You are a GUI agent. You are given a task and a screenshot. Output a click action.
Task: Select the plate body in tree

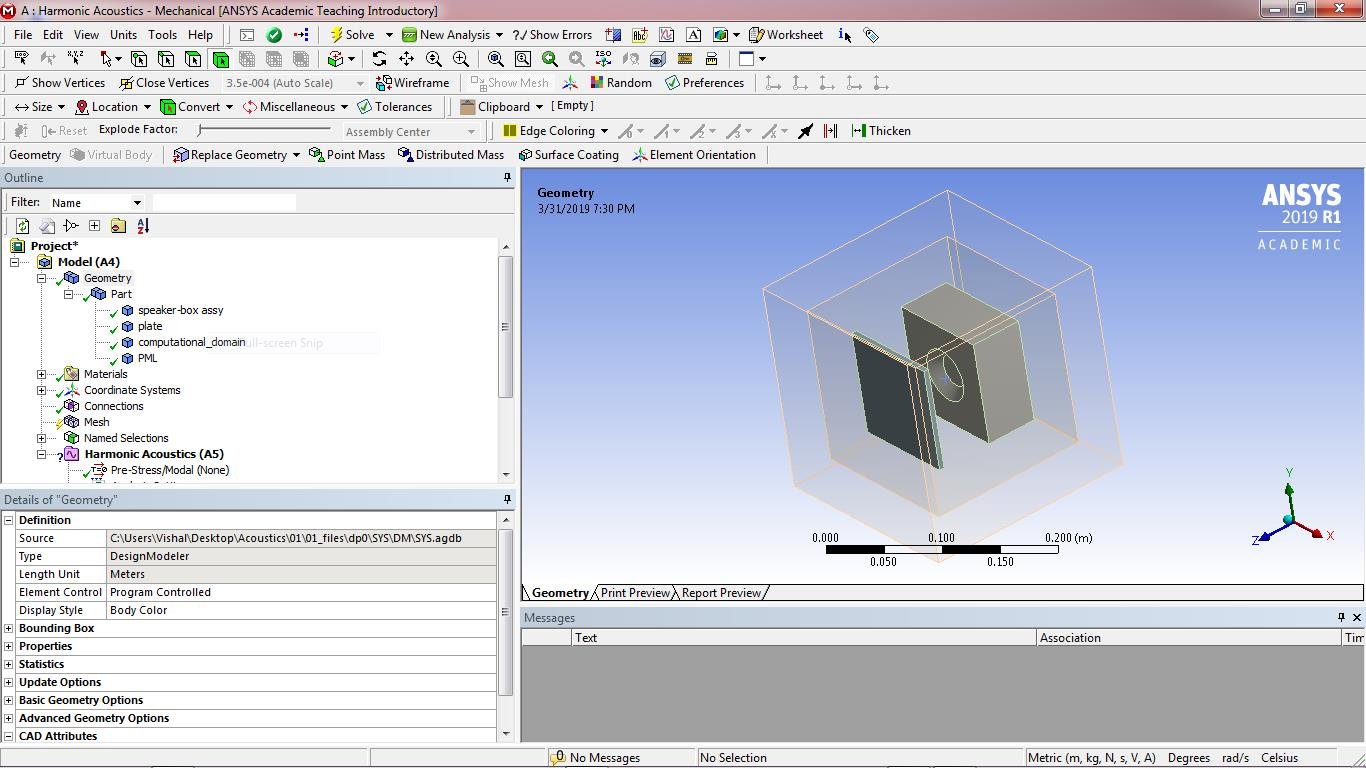point(150,326)
